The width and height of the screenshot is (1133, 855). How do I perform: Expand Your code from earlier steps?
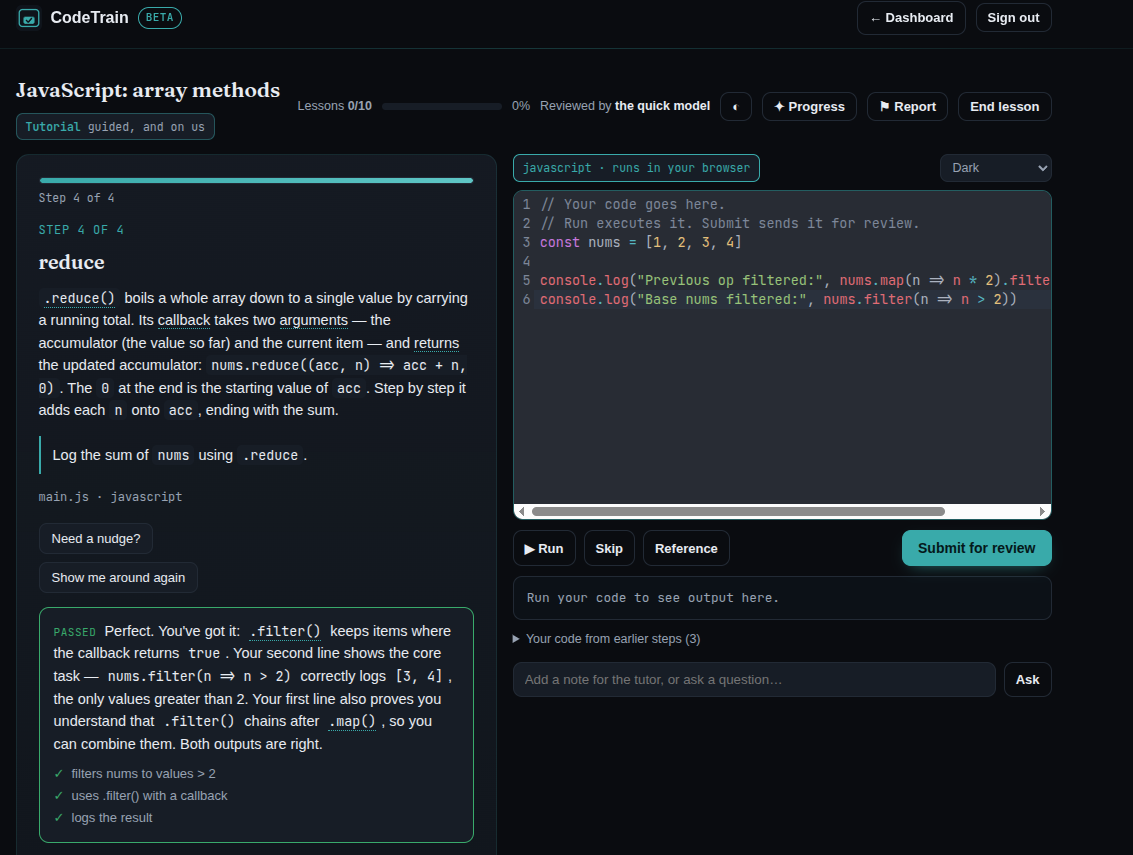coord(606,639)
